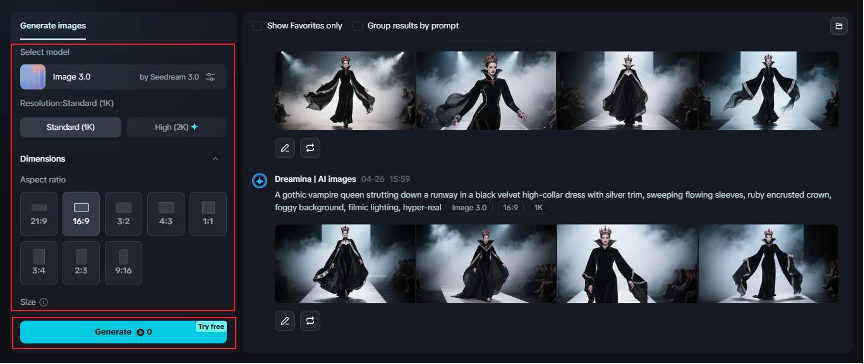Select the 1:1 aspect ratio
Image resolution: width=864 pixels, height=364 pixels.
pos(208,214)
